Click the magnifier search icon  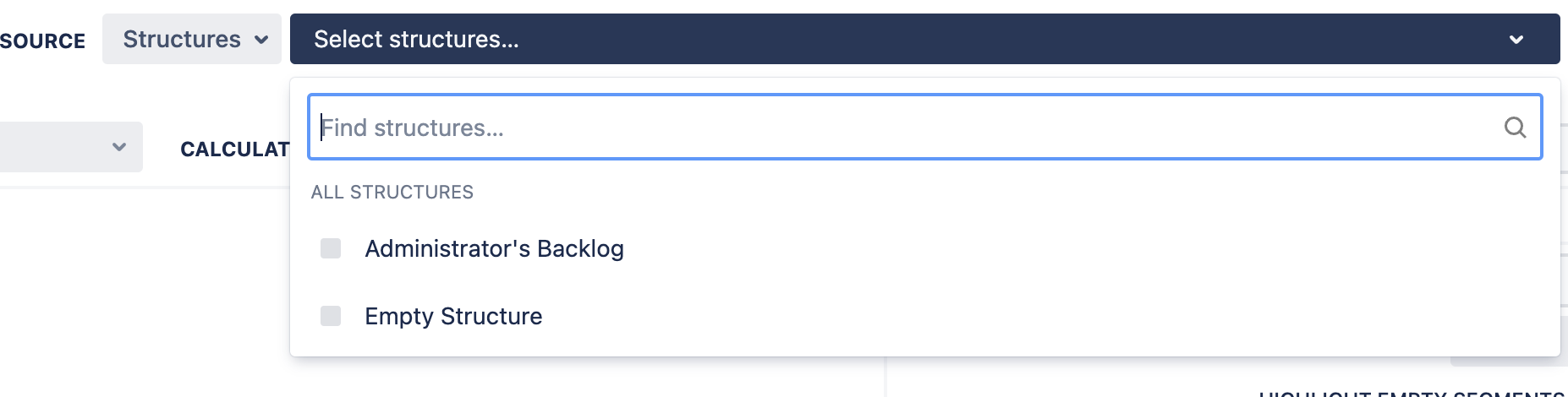pos(1515,128)
